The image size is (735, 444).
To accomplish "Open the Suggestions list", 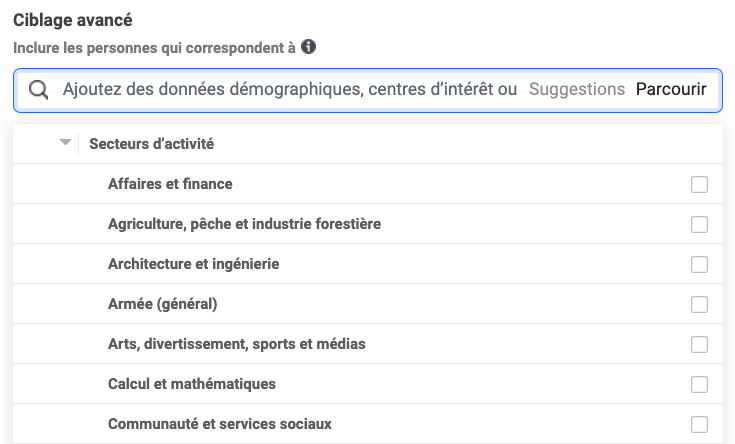I will click(576, 90).
